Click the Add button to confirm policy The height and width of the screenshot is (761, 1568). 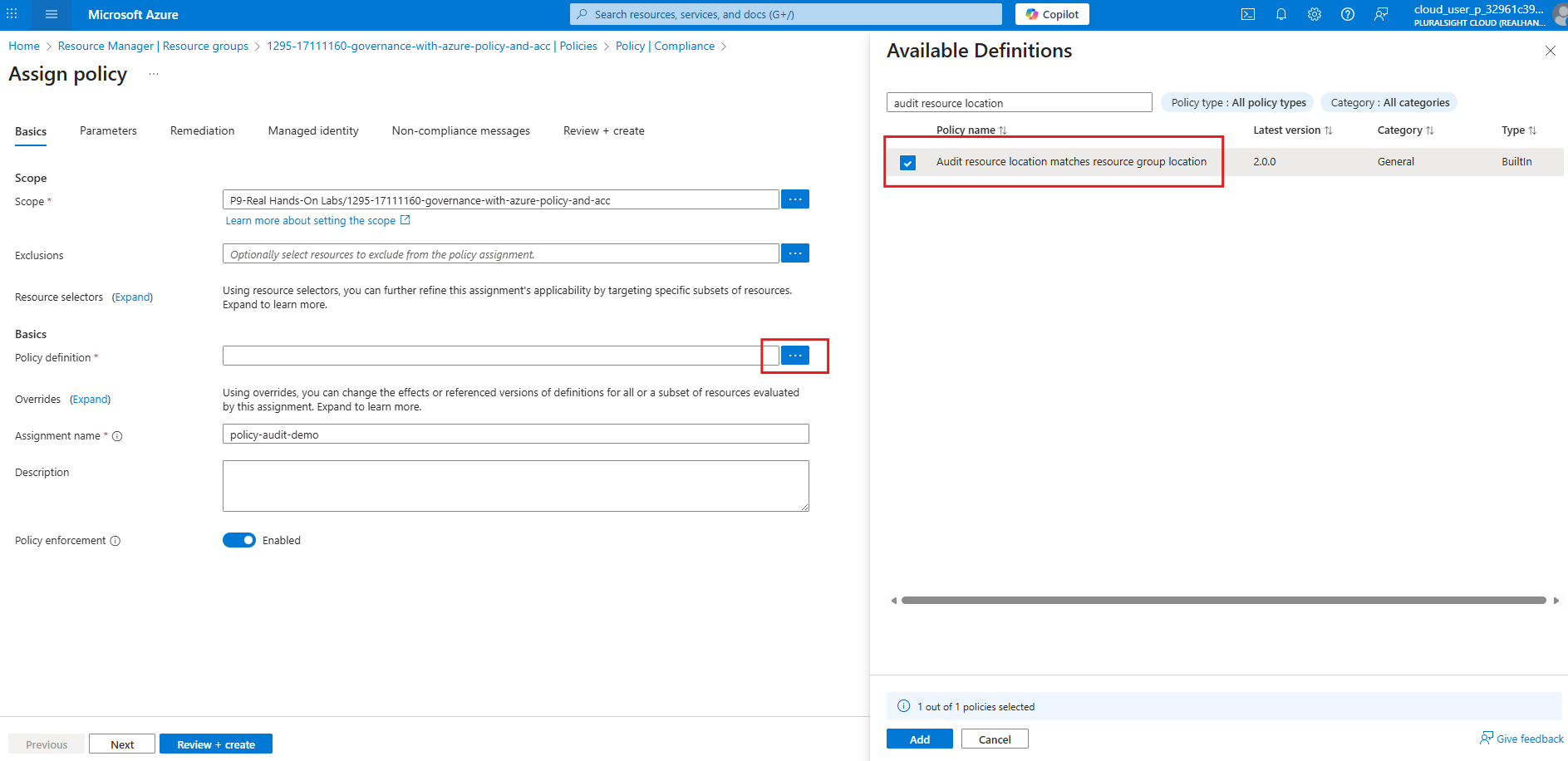click(919, 739)
